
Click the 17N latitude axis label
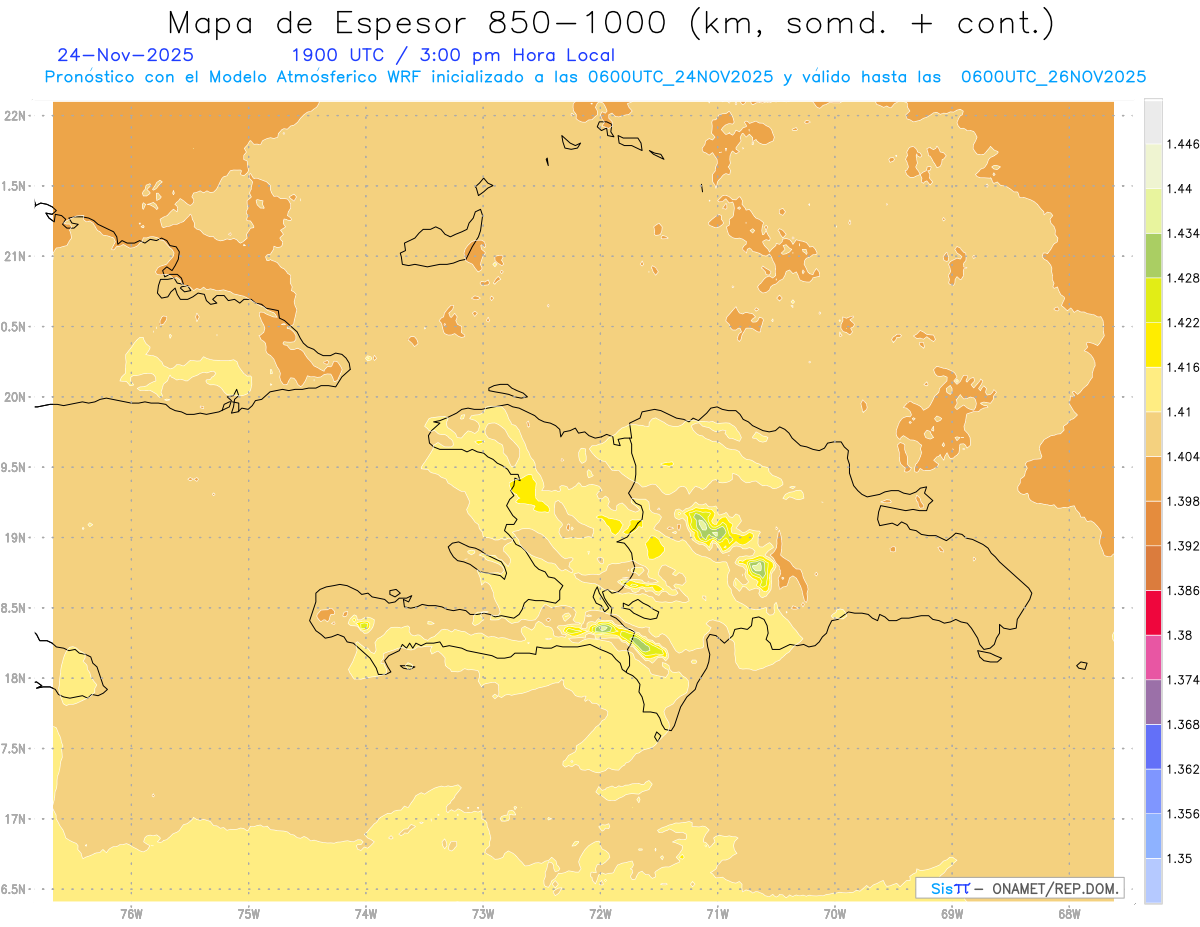[x=17, y=819]
